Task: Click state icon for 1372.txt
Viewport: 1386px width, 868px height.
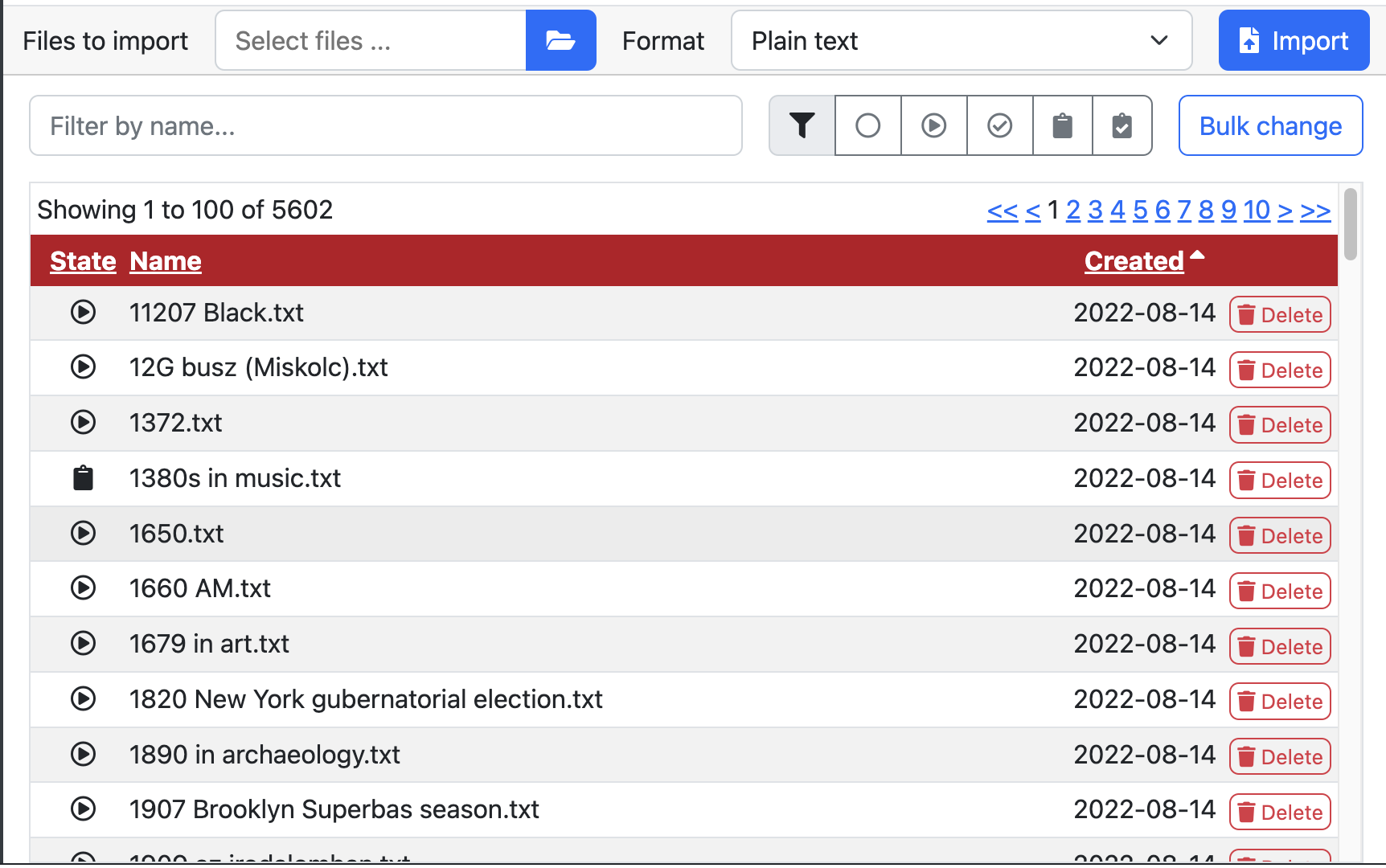Action: tap(83, 422)
